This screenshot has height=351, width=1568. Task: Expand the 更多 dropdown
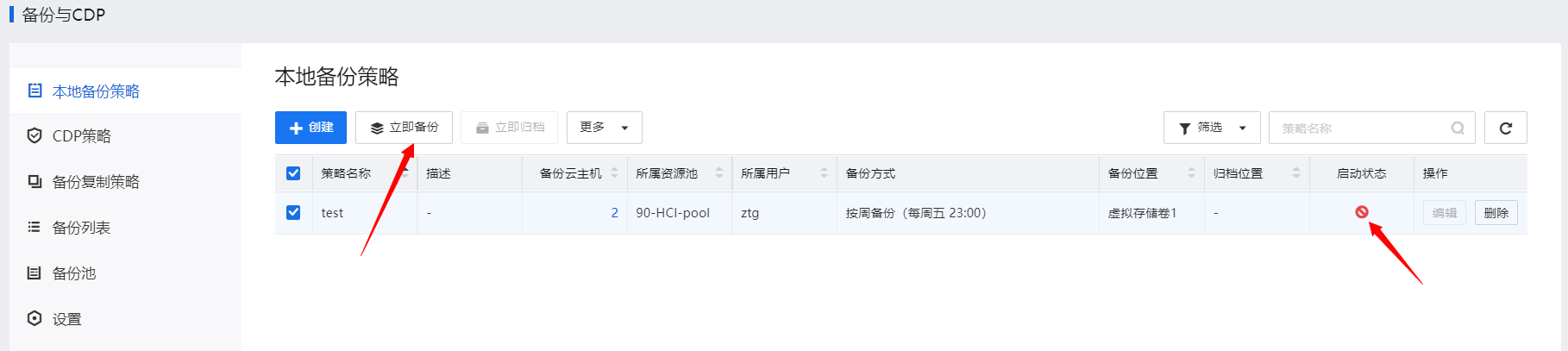pyautogui.click(x=604, y=128)
